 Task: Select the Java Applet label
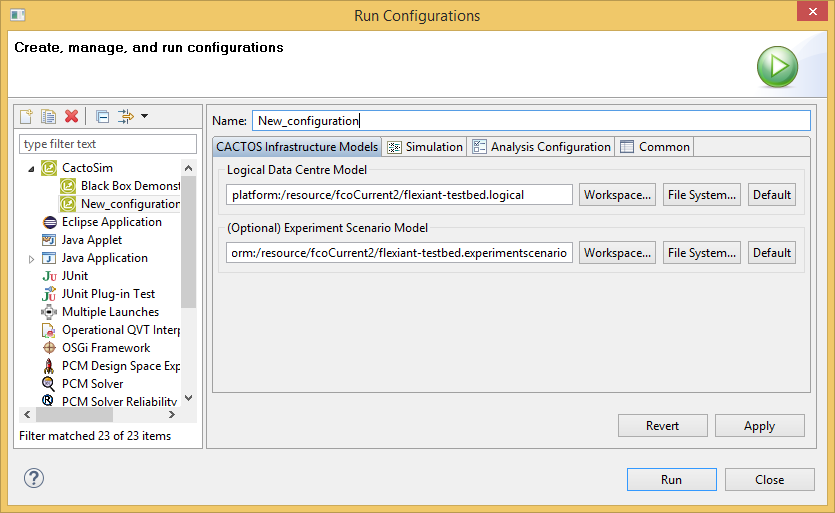(x=92, y=240)
